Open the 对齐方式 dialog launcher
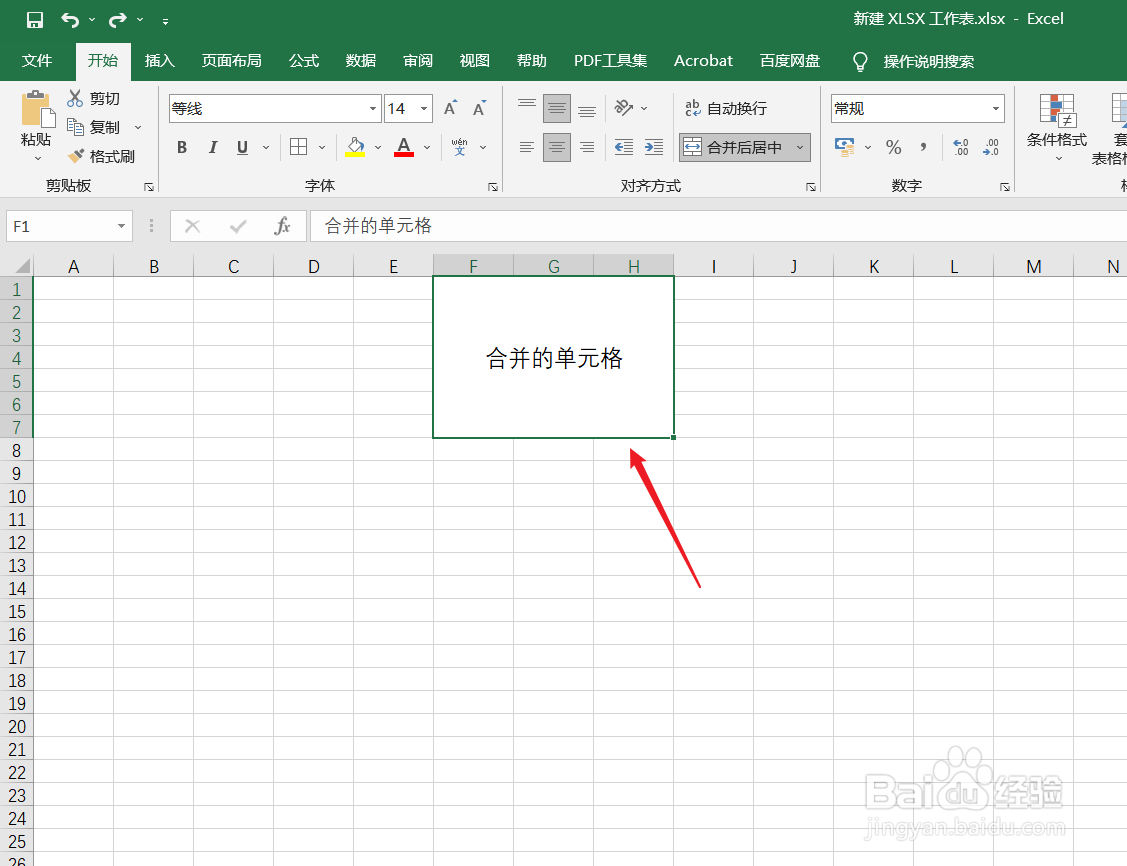Viewport: 1127px width, 866px height. pos(811,187)
